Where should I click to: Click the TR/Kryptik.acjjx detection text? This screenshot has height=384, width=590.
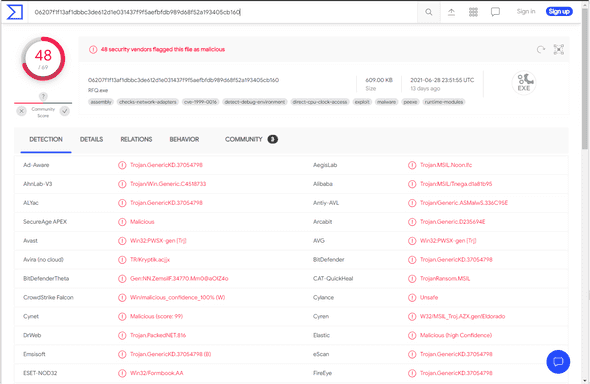tap(150, 260)
